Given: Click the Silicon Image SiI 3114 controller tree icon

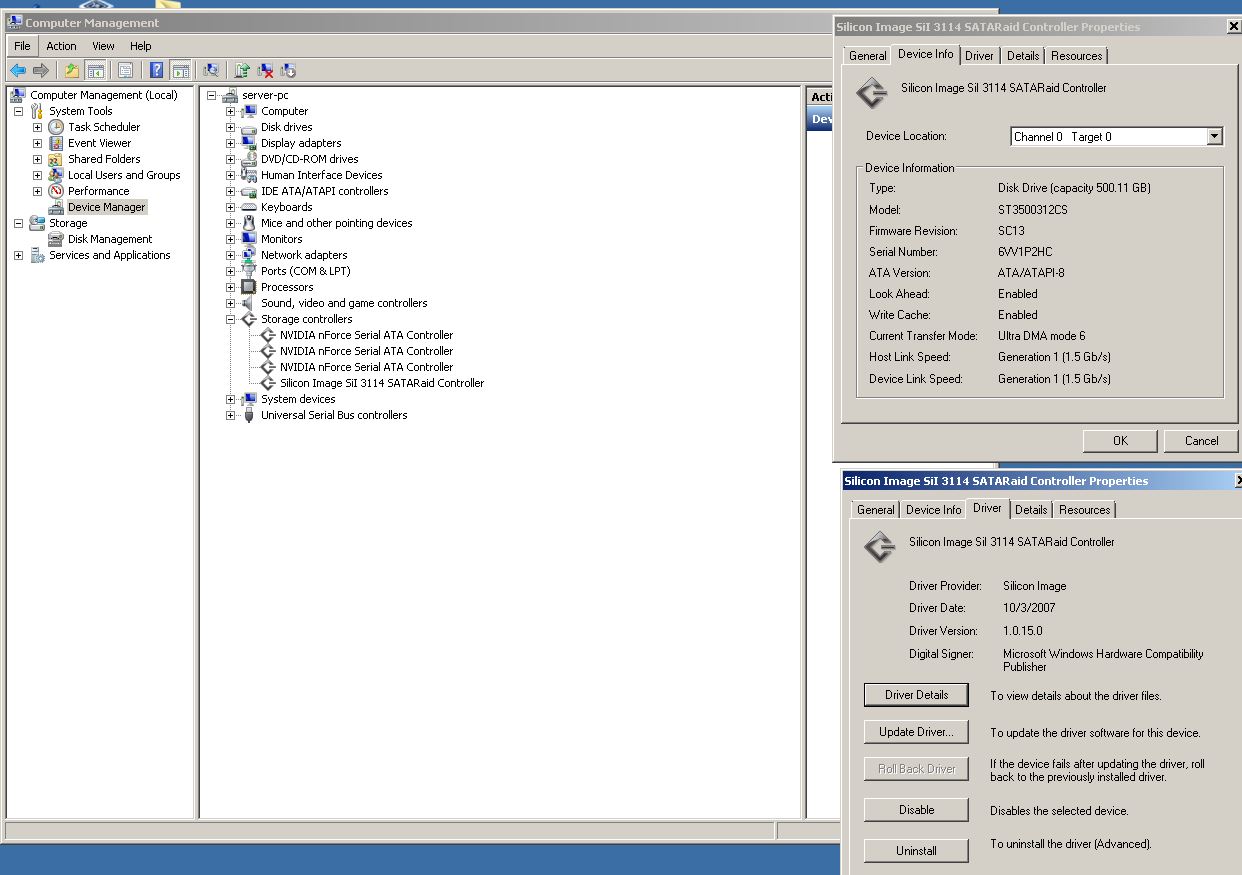Looking at the screenshot, I should [x=268, y=383].
